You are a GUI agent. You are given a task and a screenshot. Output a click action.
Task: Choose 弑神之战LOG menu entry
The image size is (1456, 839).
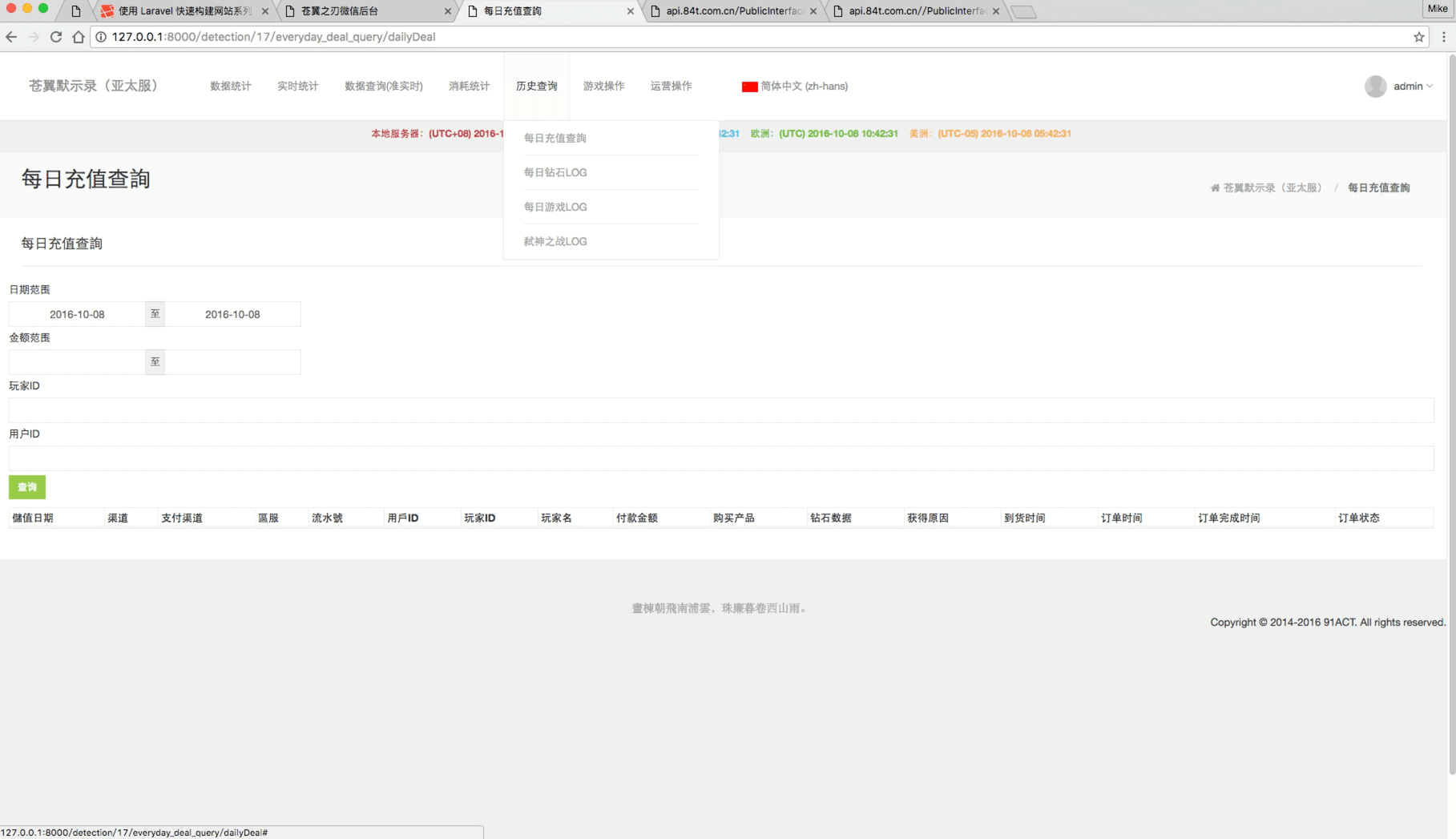[555, 241]
